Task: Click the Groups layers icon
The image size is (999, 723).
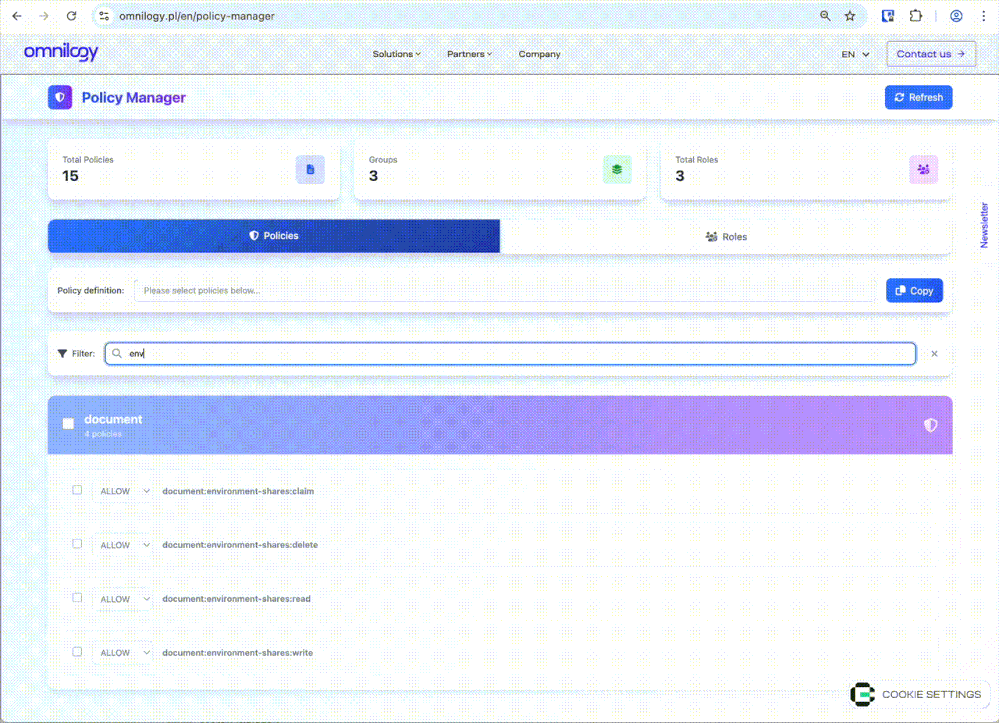Action: [x=617, y=170]
